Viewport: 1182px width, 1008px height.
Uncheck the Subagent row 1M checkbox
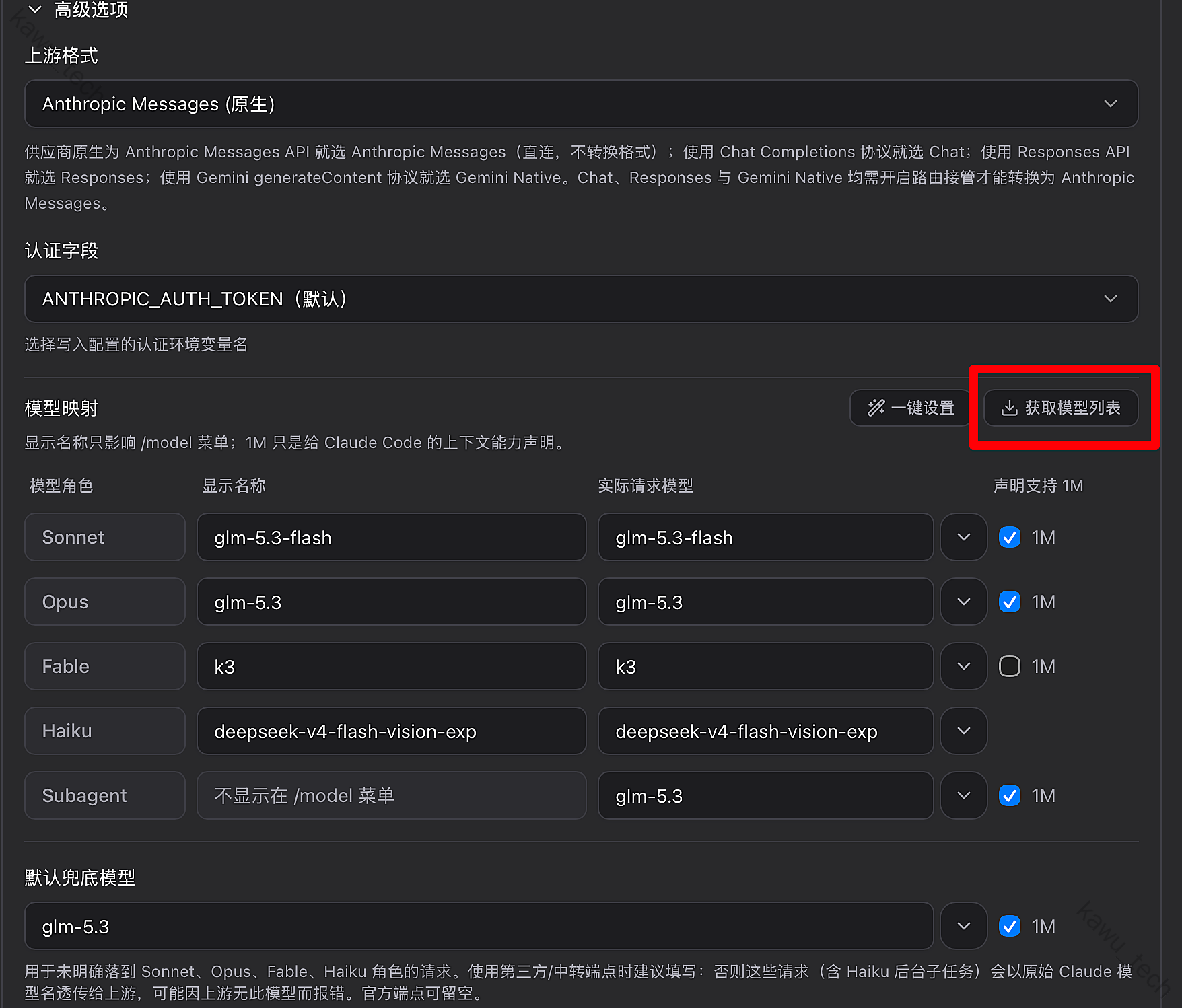1010,795
